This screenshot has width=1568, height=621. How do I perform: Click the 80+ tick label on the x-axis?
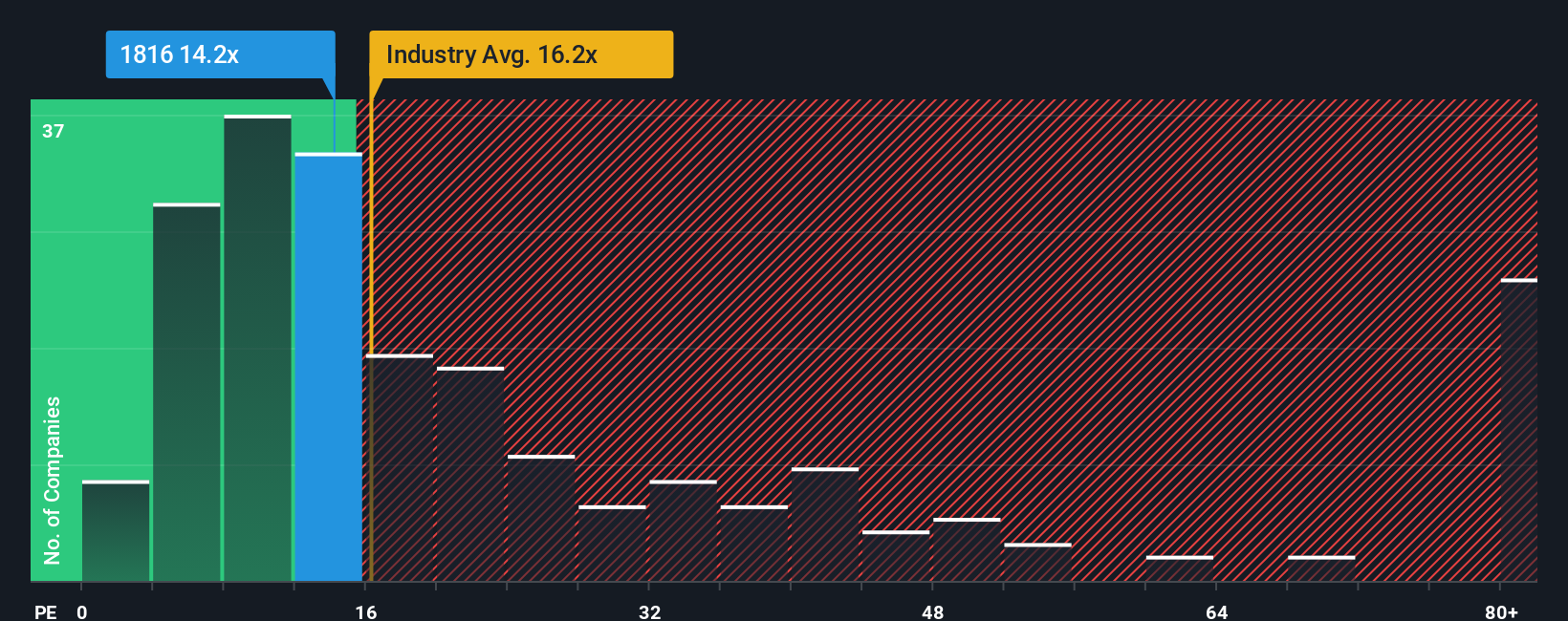[1501, 611]
